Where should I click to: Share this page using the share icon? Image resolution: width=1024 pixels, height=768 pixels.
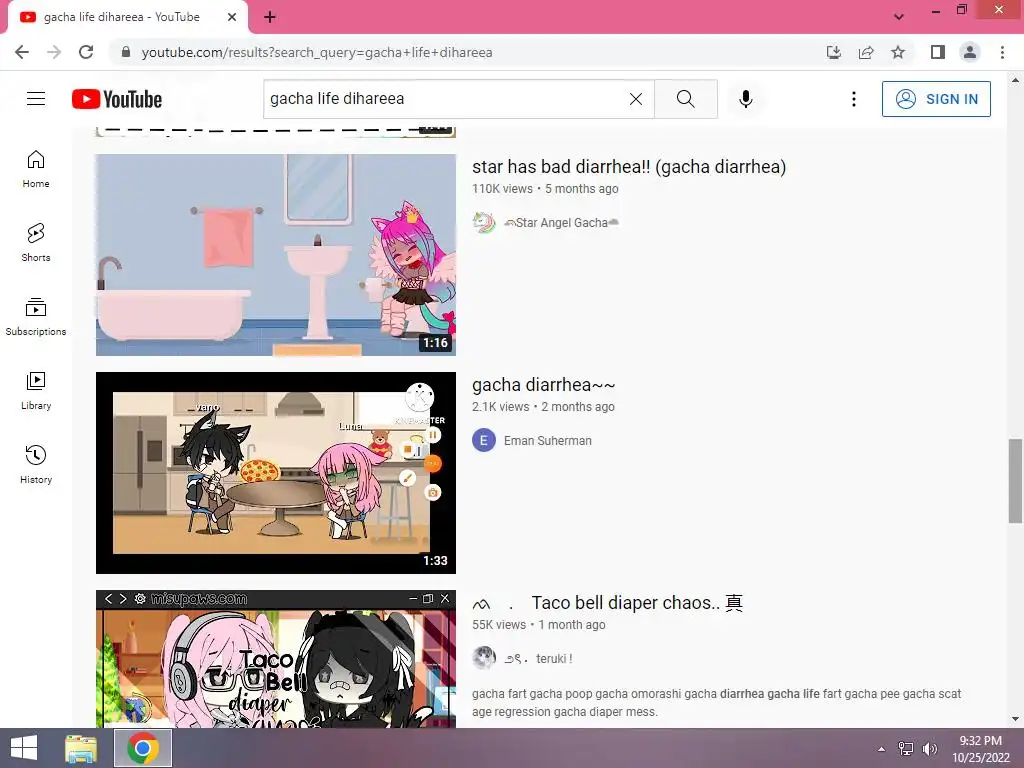866,52
